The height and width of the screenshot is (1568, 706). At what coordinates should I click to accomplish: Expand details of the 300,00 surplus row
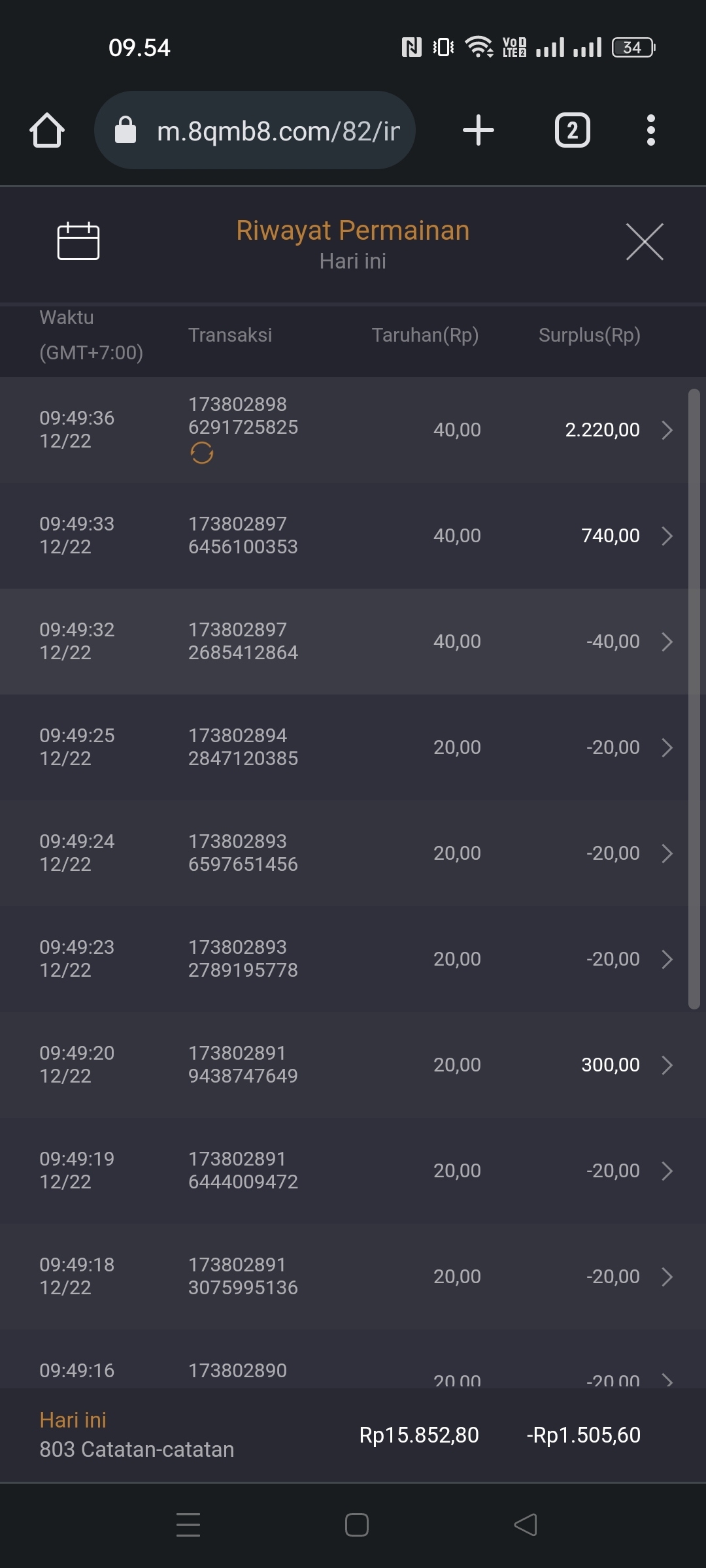coord(667,1065)
